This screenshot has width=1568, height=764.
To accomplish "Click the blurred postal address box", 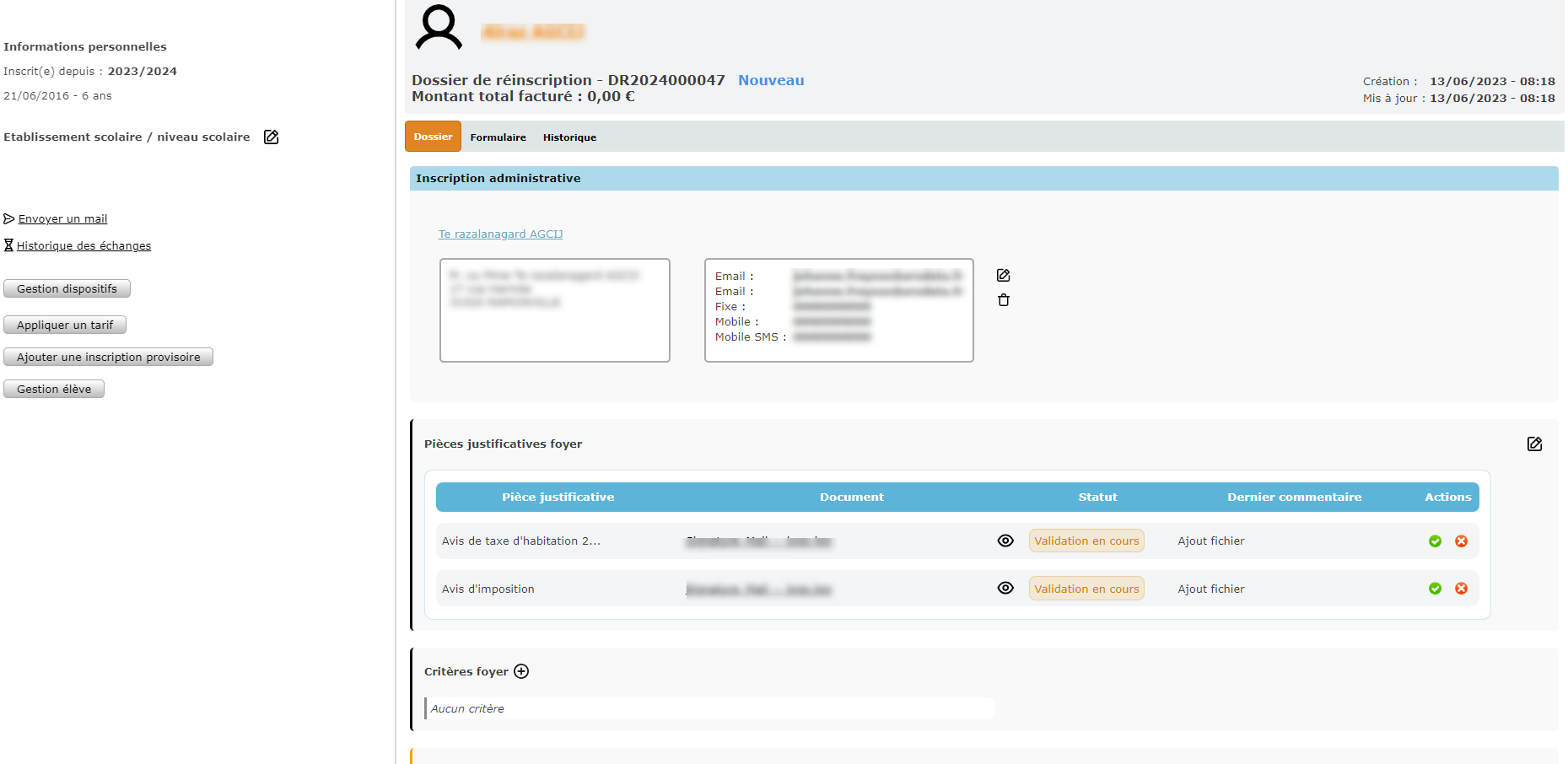I will tap(555, 310).
